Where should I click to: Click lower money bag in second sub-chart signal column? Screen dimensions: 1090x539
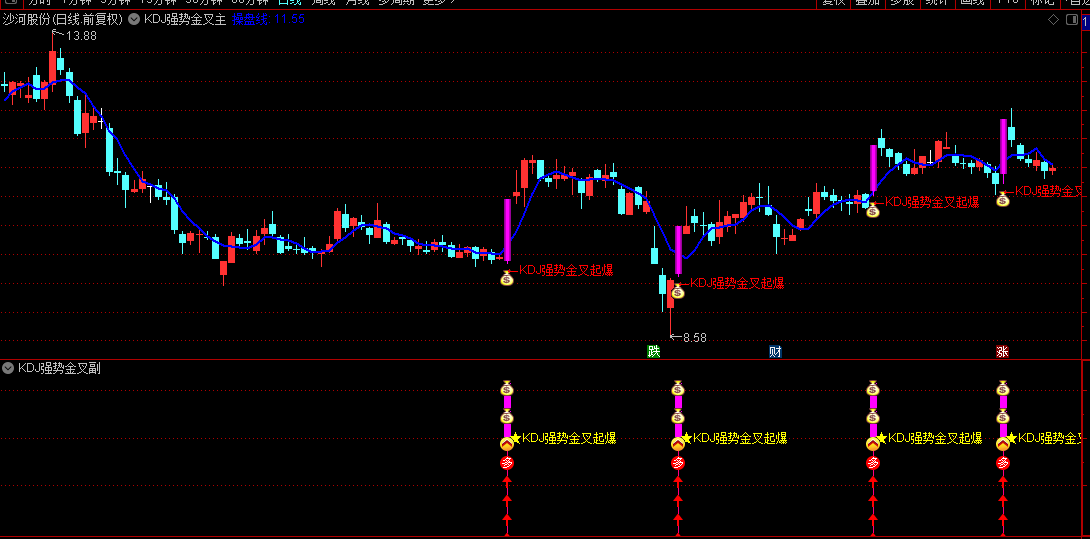[678, 417]
